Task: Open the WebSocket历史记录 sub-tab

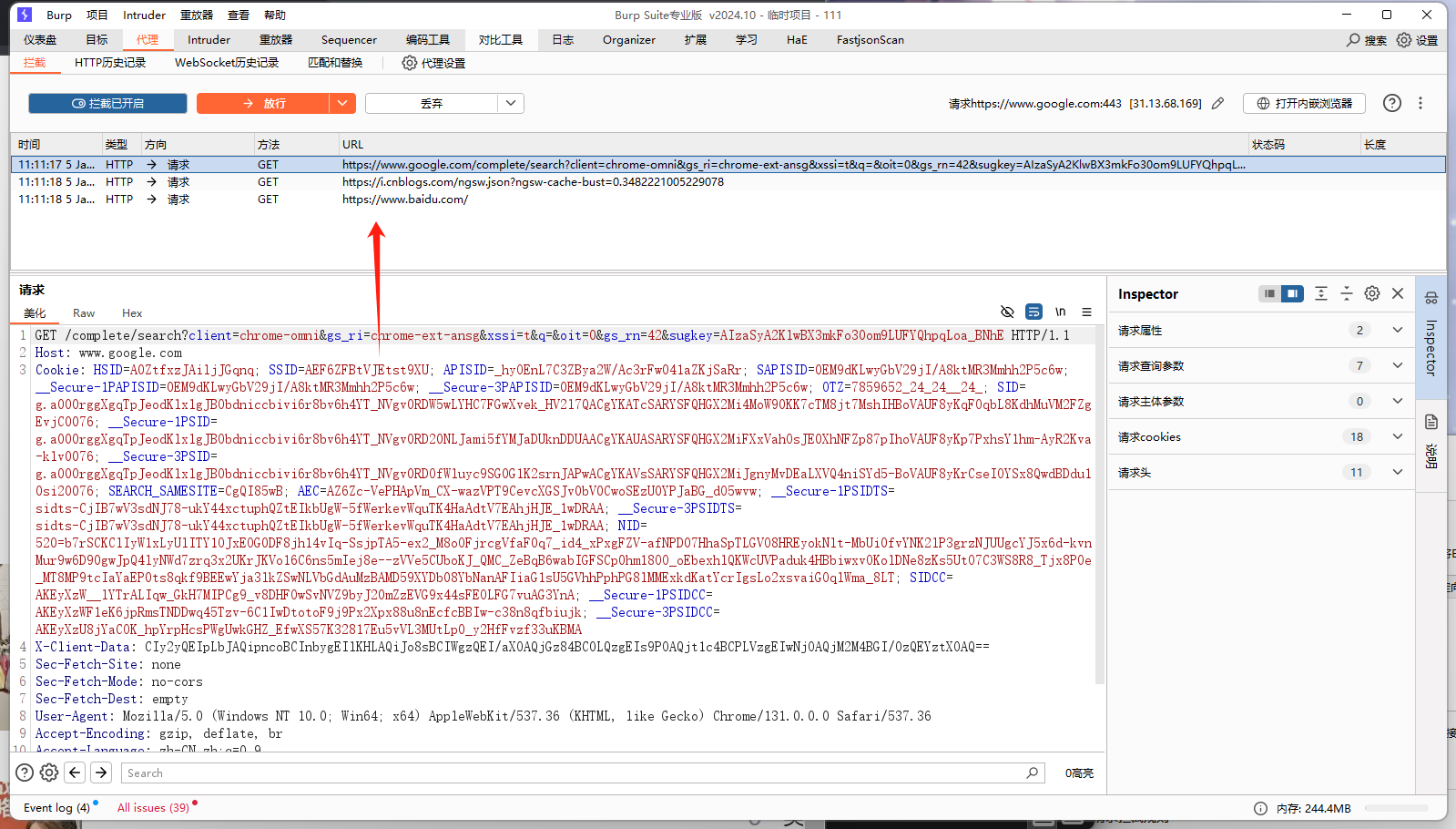Action: coord(227,63)
